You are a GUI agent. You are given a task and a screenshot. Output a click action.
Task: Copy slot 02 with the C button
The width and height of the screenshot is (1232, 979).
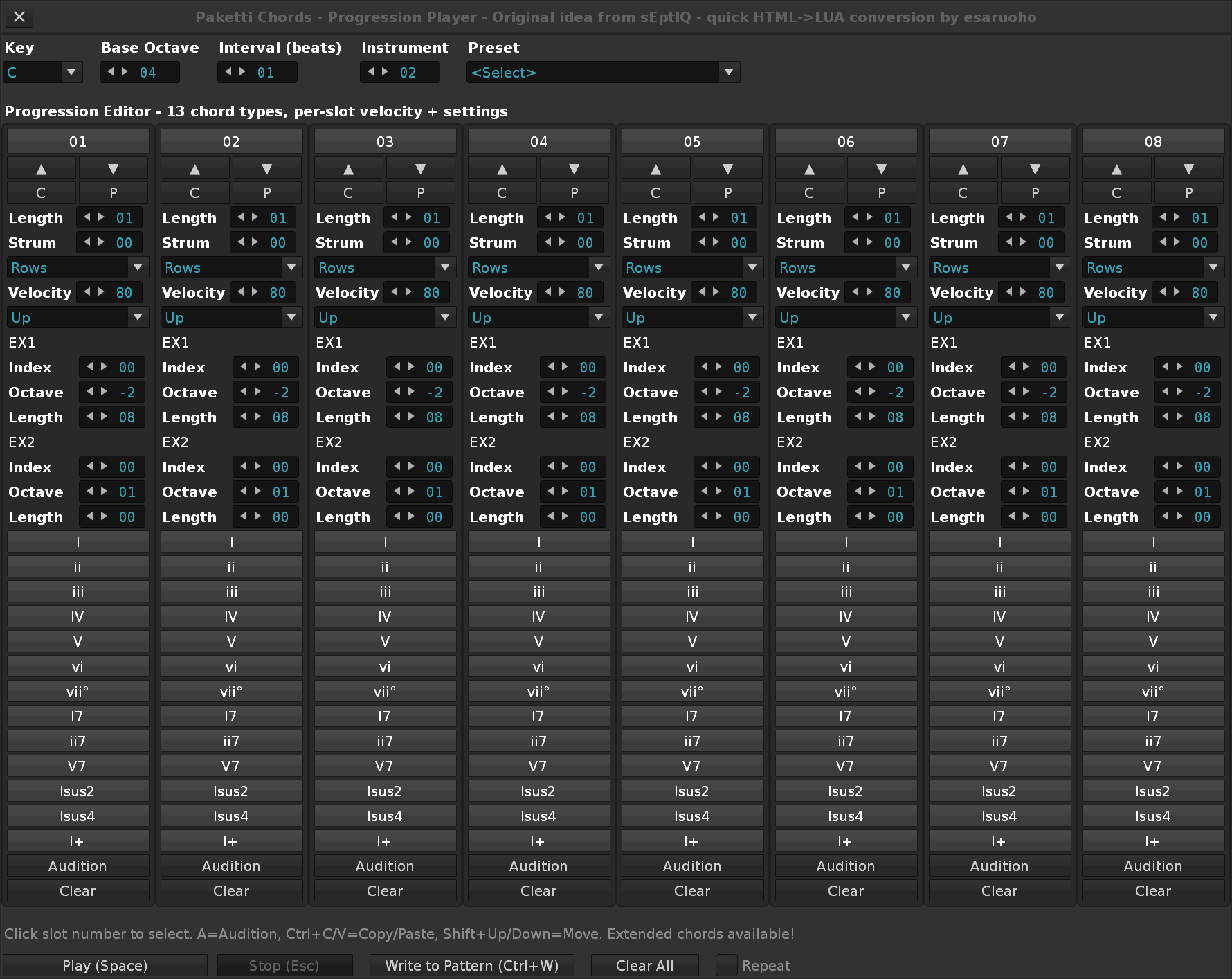(195, 192)
